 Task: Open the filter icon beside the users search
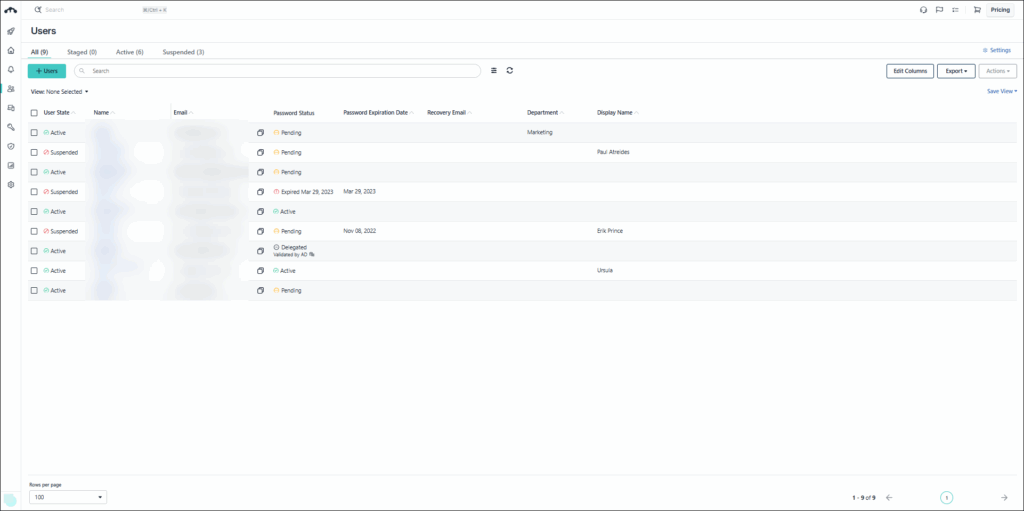(x=494, y=71)
